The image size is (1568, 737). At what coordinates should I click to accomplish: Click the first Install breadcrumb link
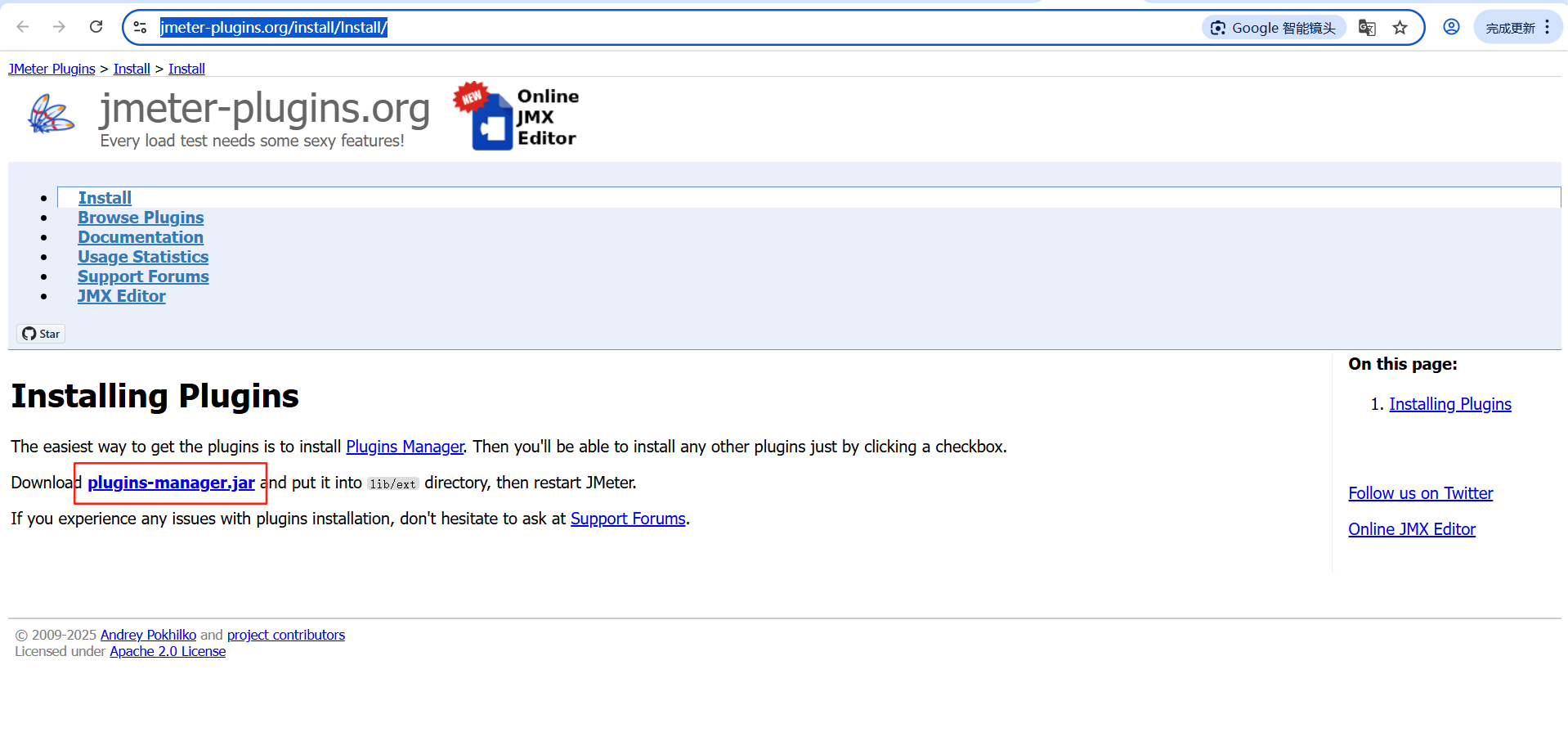[132, 69]
